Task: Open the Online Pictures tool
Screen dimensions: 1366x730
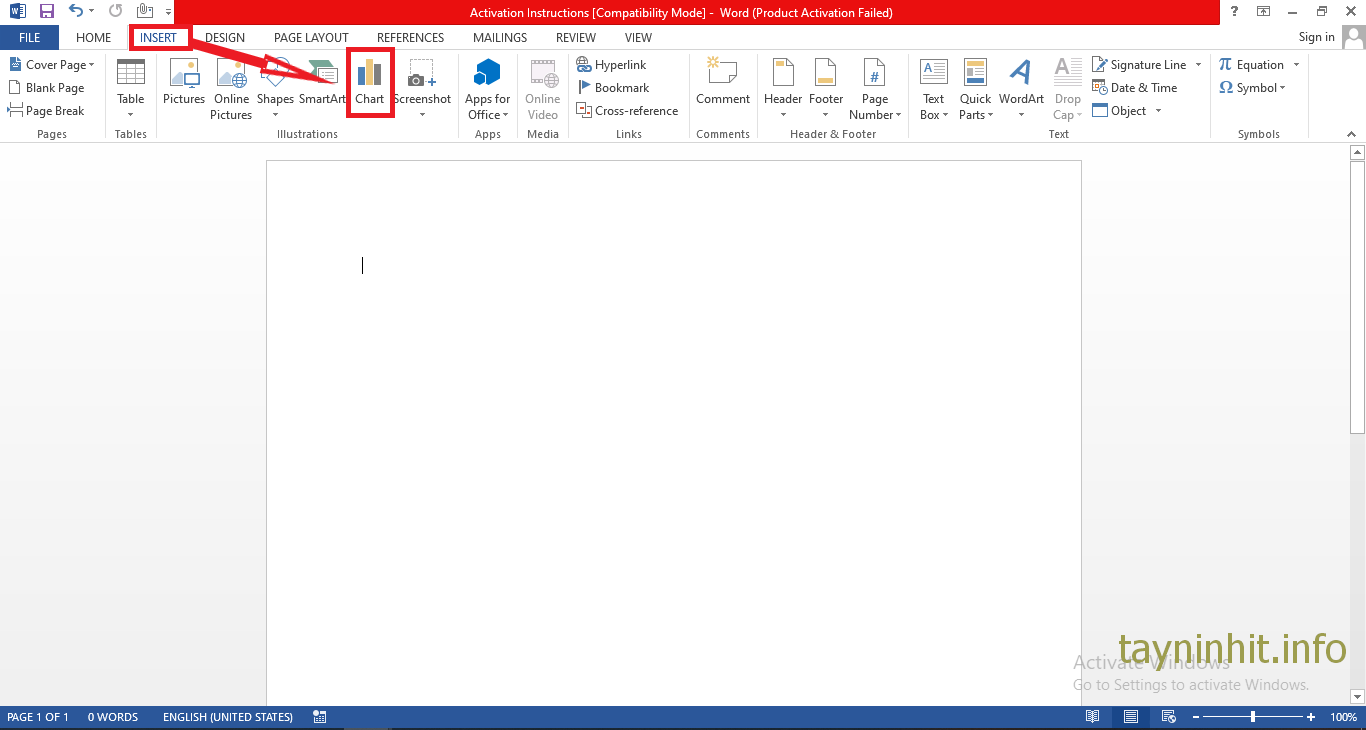Action: 231,88
